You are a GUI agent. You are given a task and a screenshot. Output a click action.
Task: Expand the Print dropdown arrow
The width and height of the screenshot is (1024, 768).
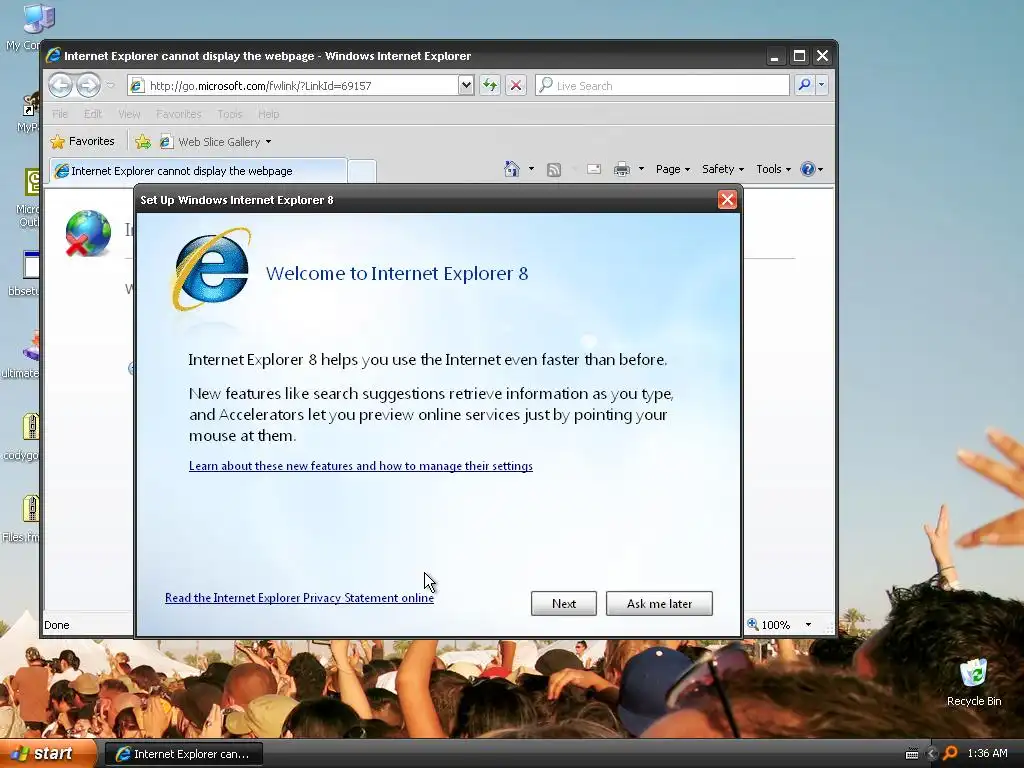(641, 169)
